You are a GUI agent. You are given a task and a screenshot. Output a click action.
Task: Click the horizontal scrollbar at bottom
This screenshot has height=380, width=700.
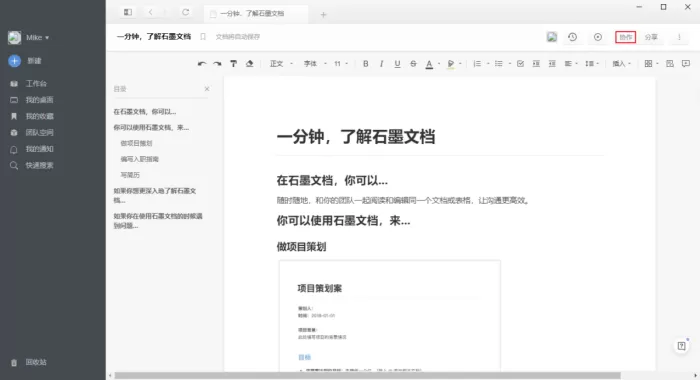(367, 376)
